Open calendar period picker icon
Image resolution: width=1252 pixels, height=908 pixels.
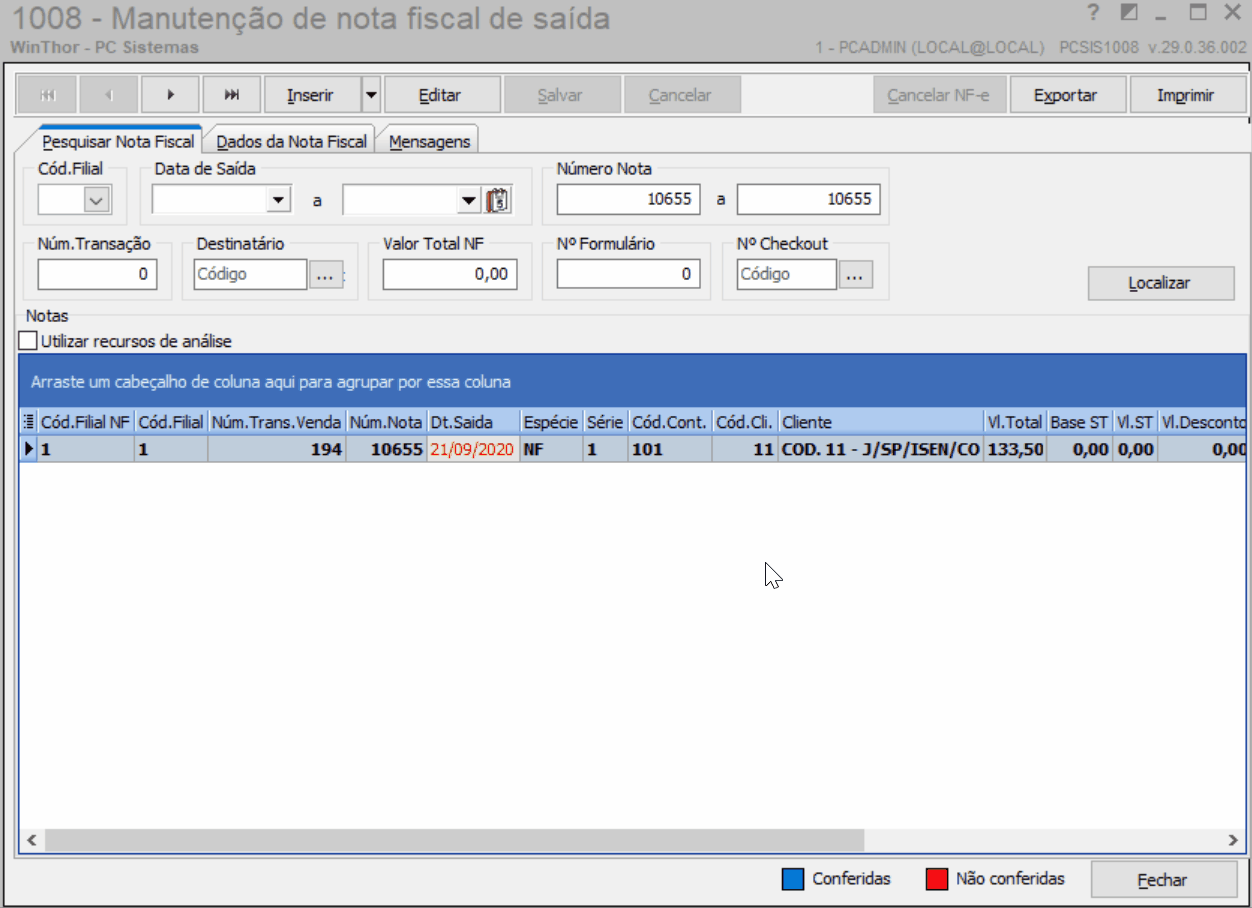(498, 200)
